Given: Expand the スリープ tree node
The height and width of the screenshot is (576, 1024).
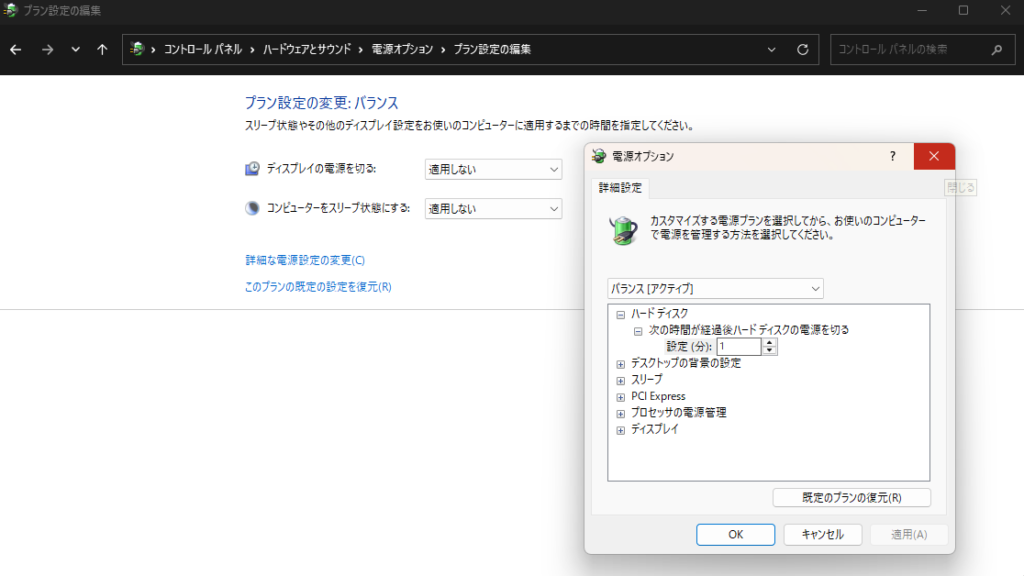Looking at the screenshot, I should tap(621, 380).
